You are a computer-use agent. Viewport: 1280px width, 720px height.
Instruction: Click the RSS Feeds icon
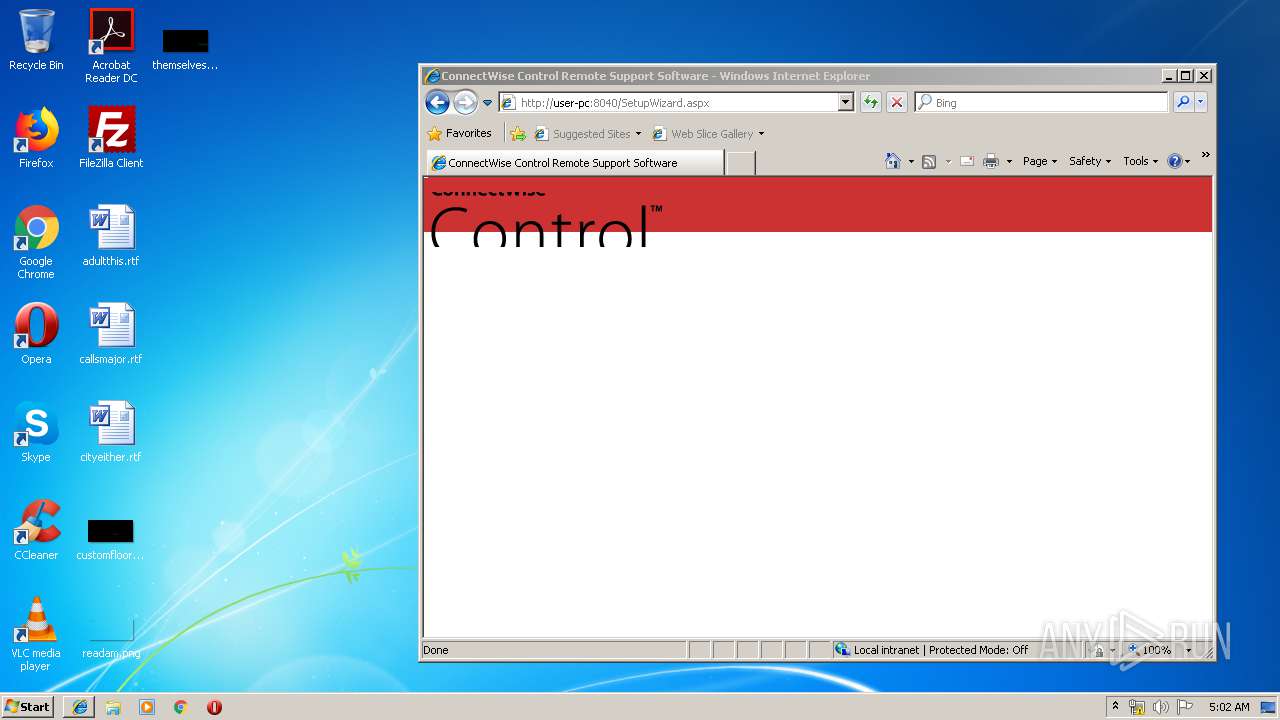[929, 162]
